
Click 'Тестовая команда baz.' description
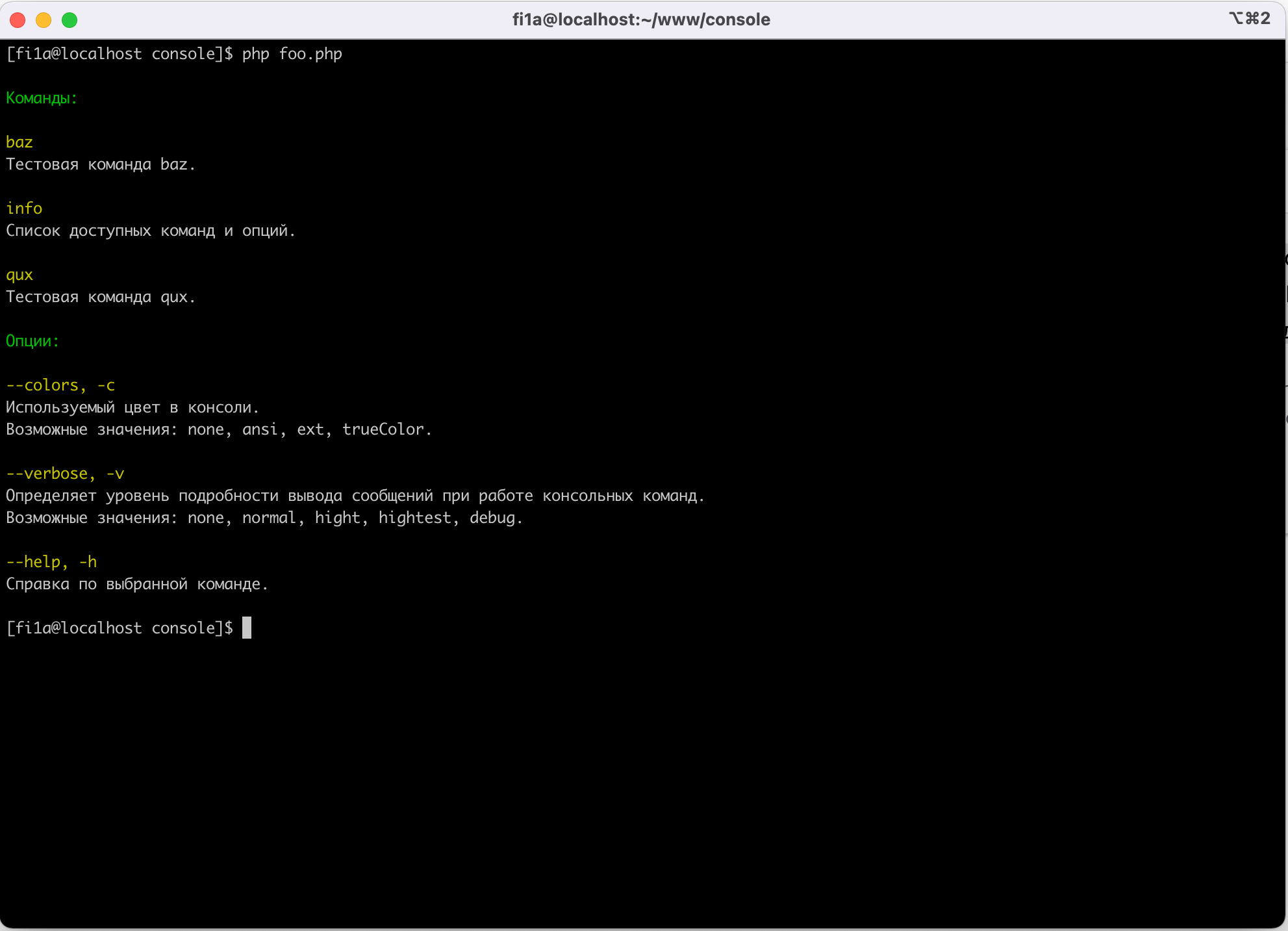[101, 164]
